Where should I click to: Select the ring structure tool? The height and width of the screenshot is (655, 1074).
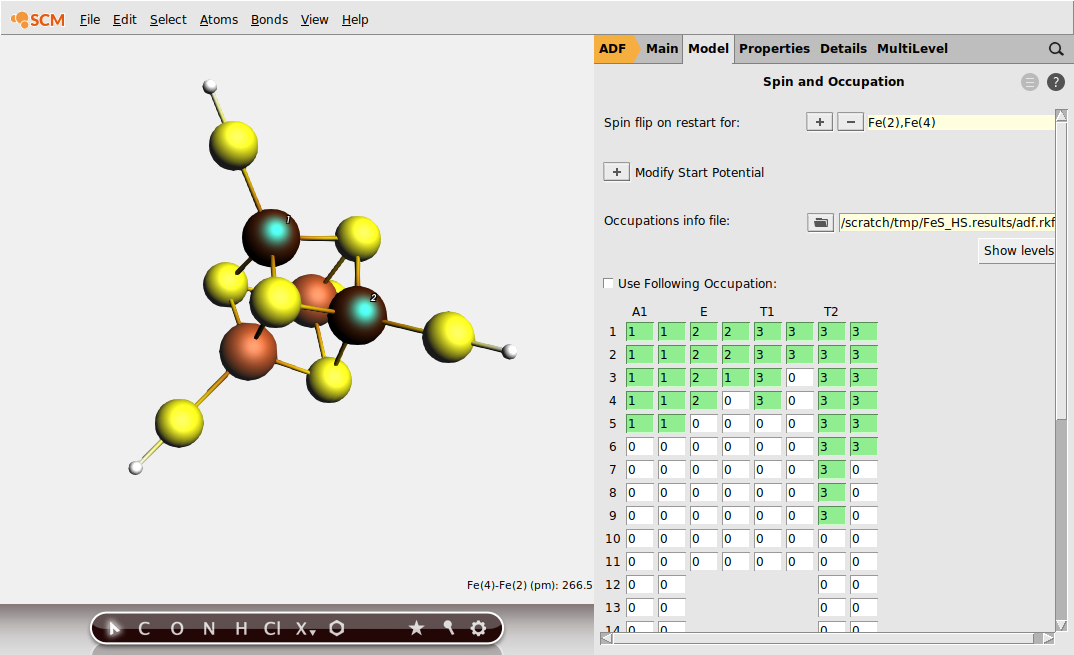(336, 628)
